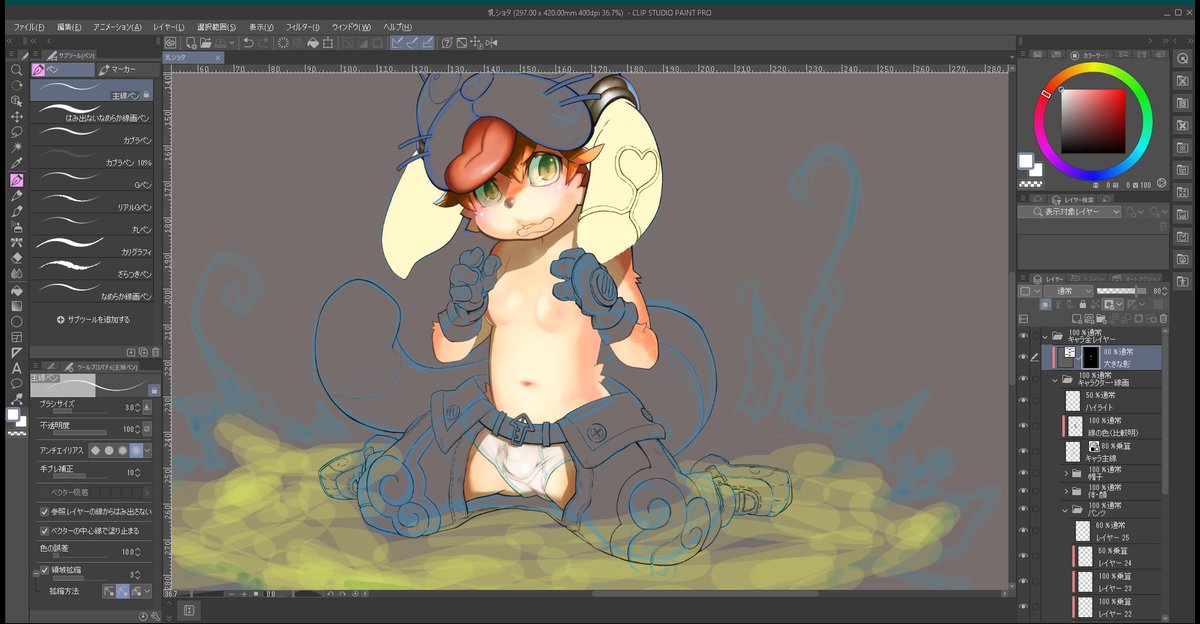Click the Quick Access icon at top right

point(1183,58)
